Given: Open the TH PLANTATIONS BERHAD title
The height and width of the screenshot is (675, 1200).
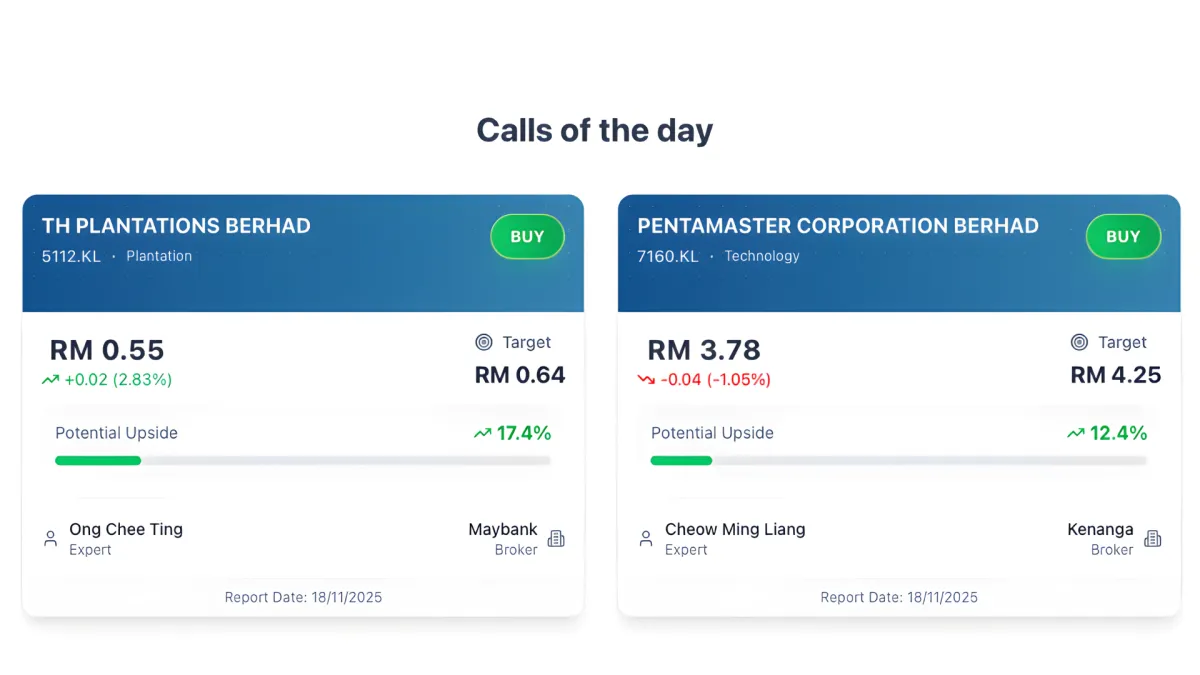Looking at the screenshot, I should pos(176,226).
